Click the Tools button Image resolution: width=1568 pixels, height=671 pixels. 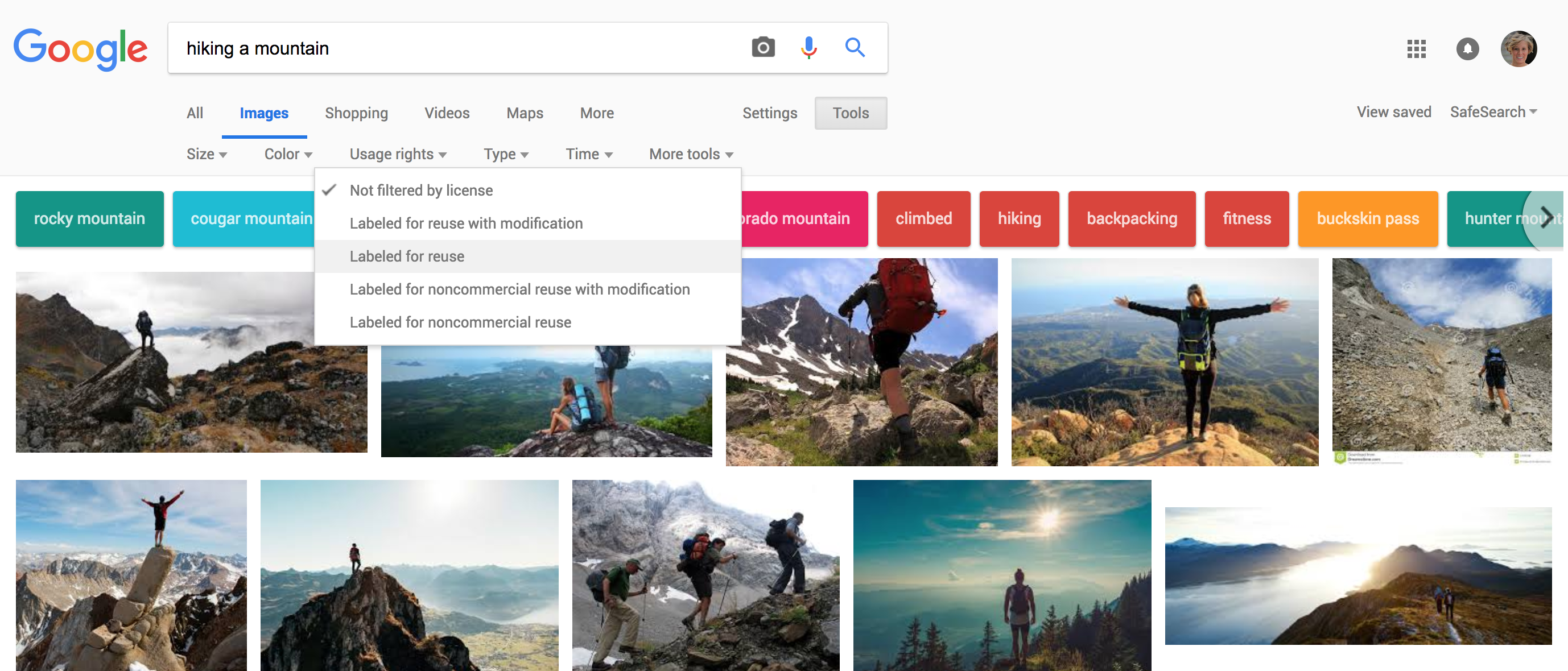point(851,113)
